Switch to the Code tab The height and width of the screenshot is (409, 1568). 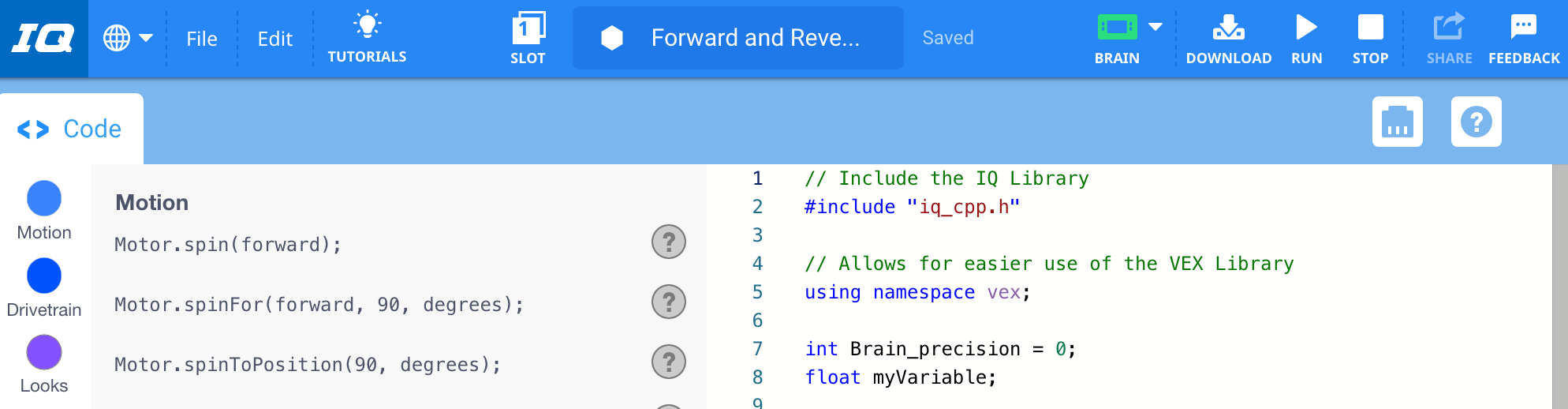[x=72, y=129]
